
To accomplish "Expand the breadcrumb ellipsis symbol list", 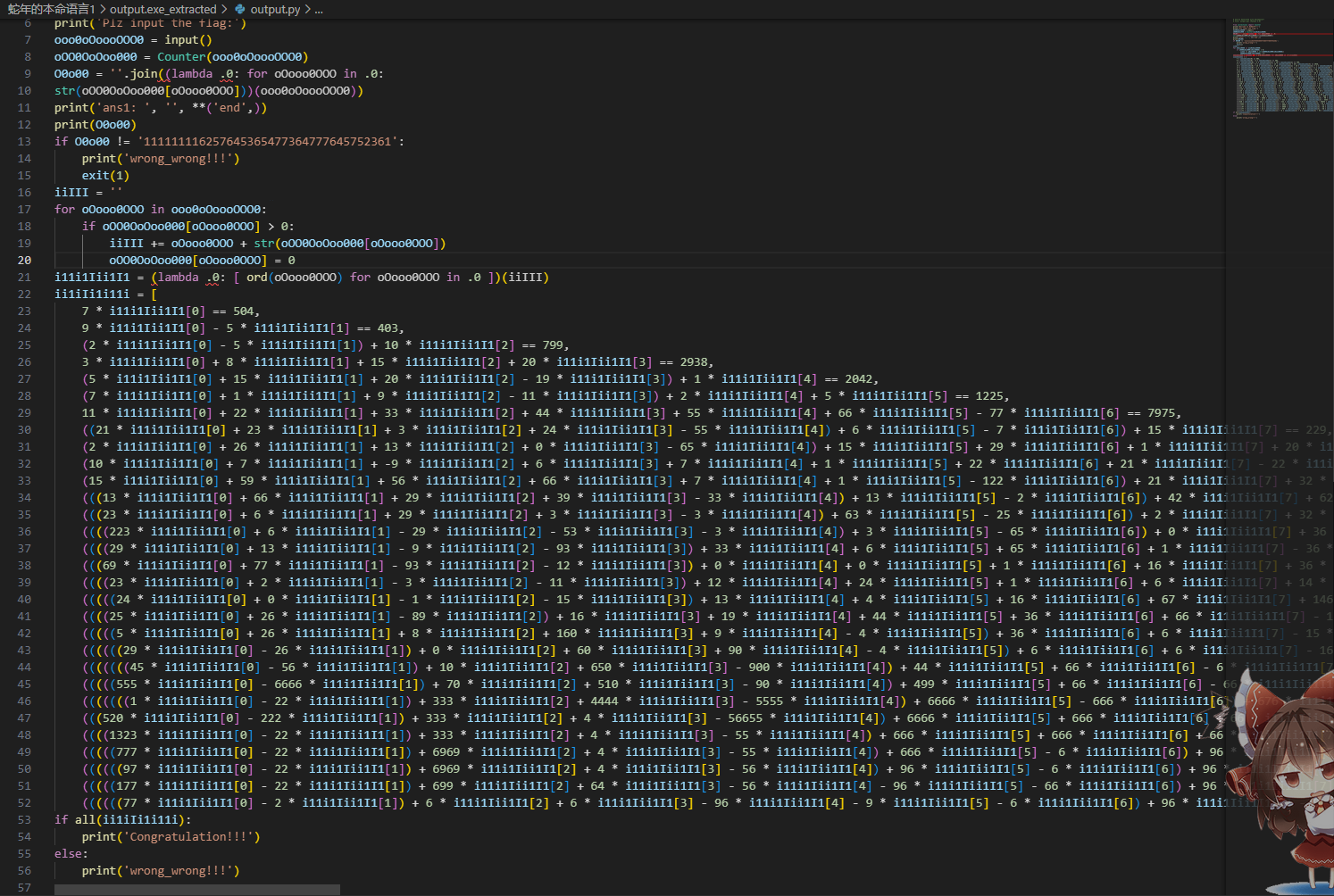I will pyautogui.click(x=319, y=9).
